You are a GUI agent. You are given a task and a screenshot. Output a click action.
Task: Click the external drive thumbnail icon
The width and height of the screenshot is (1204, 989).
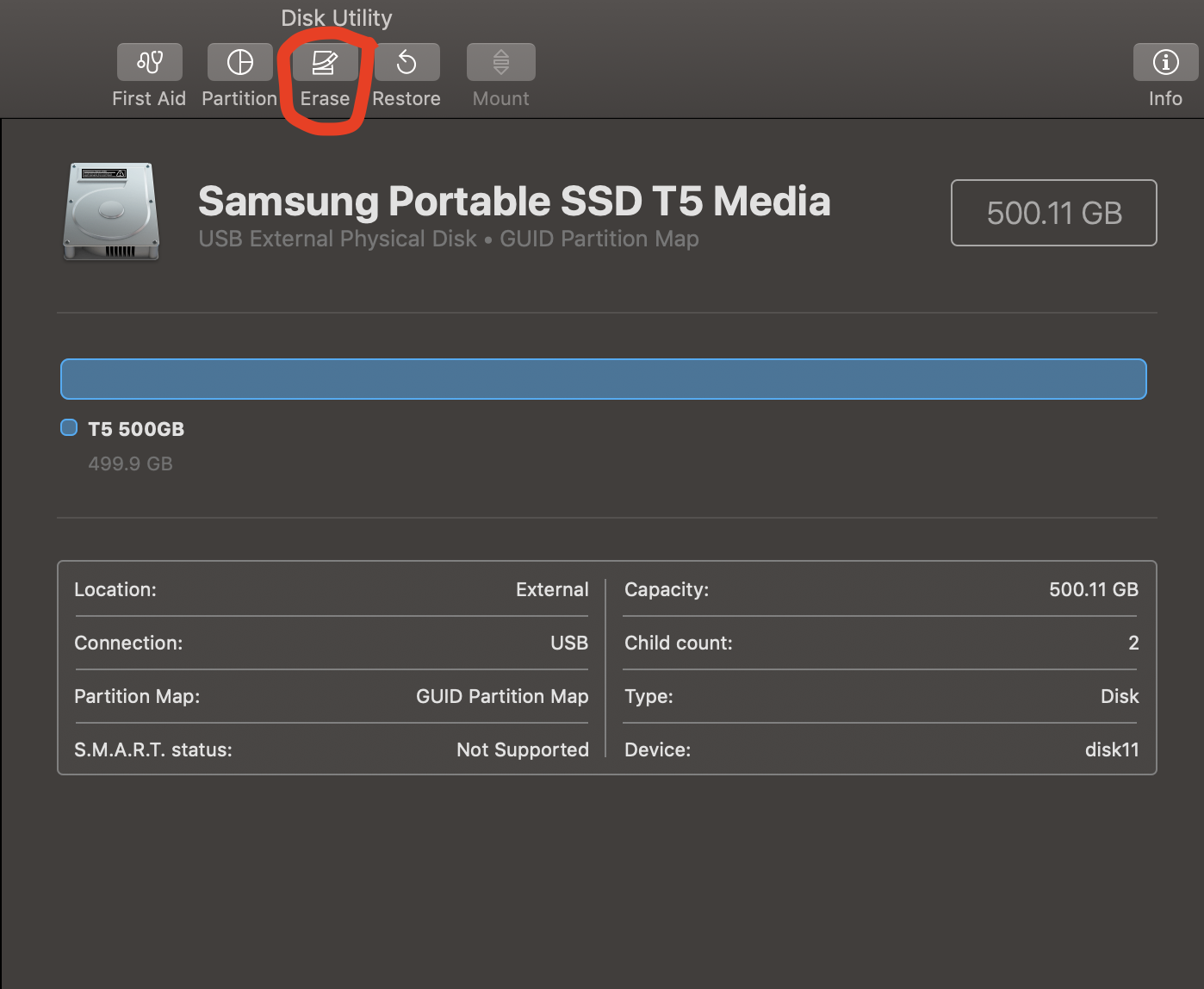click(110, 211)
